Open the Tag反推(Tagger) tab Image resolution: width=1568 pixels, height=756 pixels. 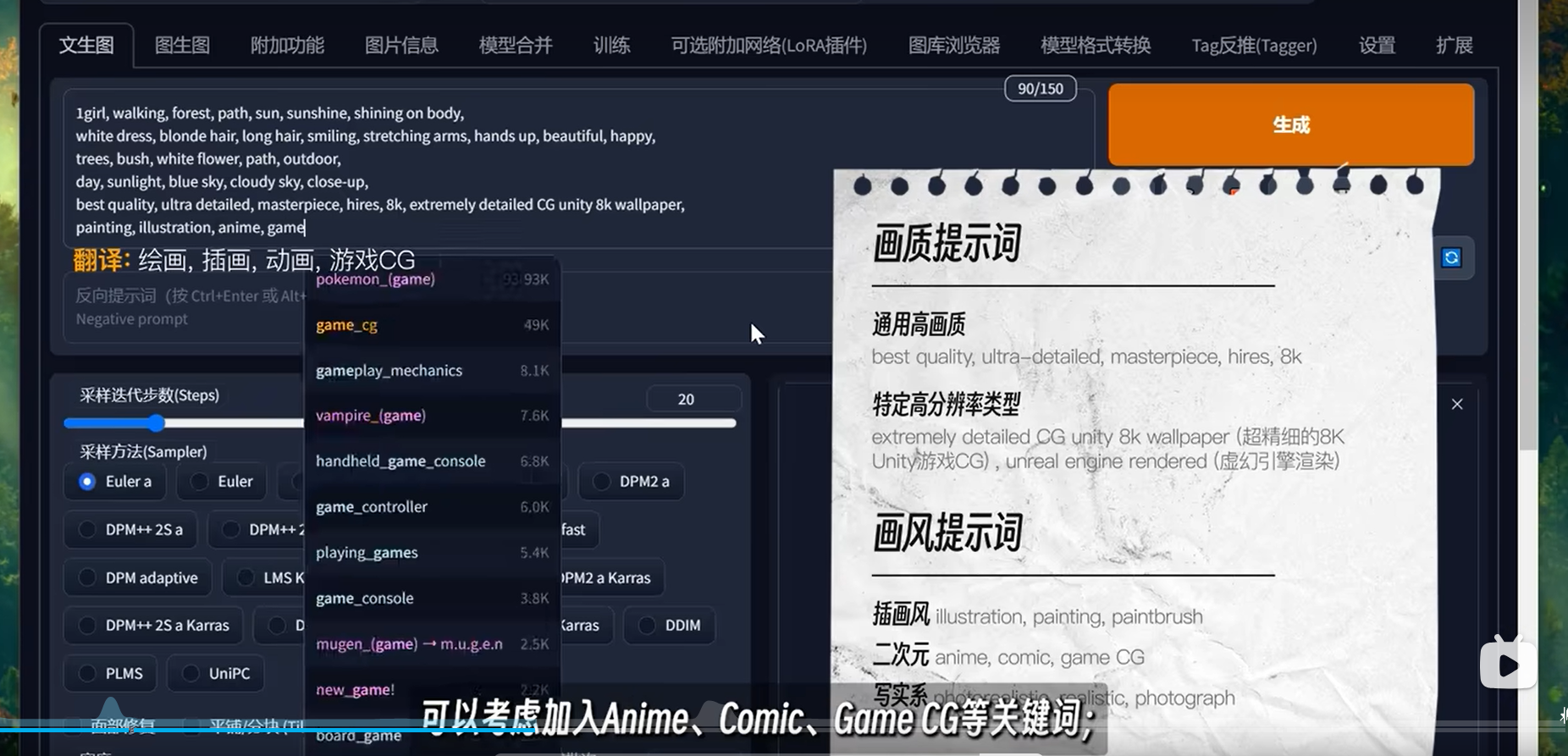click(x=1254, y=46)
